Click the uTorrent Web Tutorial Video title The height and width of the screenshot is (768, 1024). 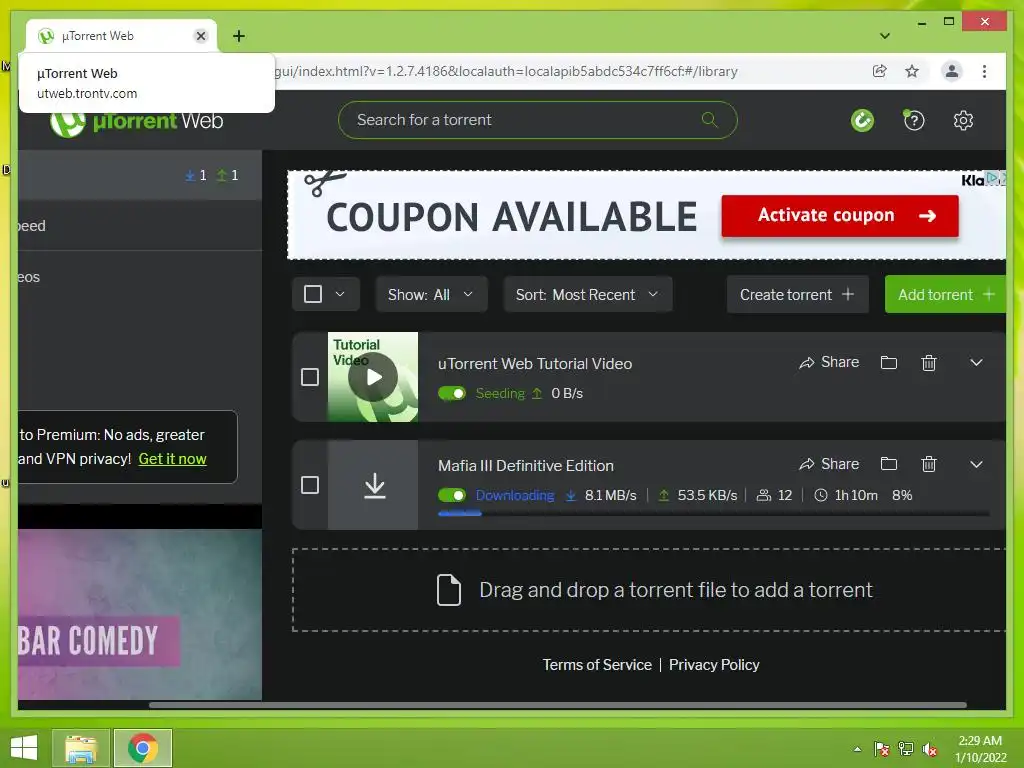[535, 364]
